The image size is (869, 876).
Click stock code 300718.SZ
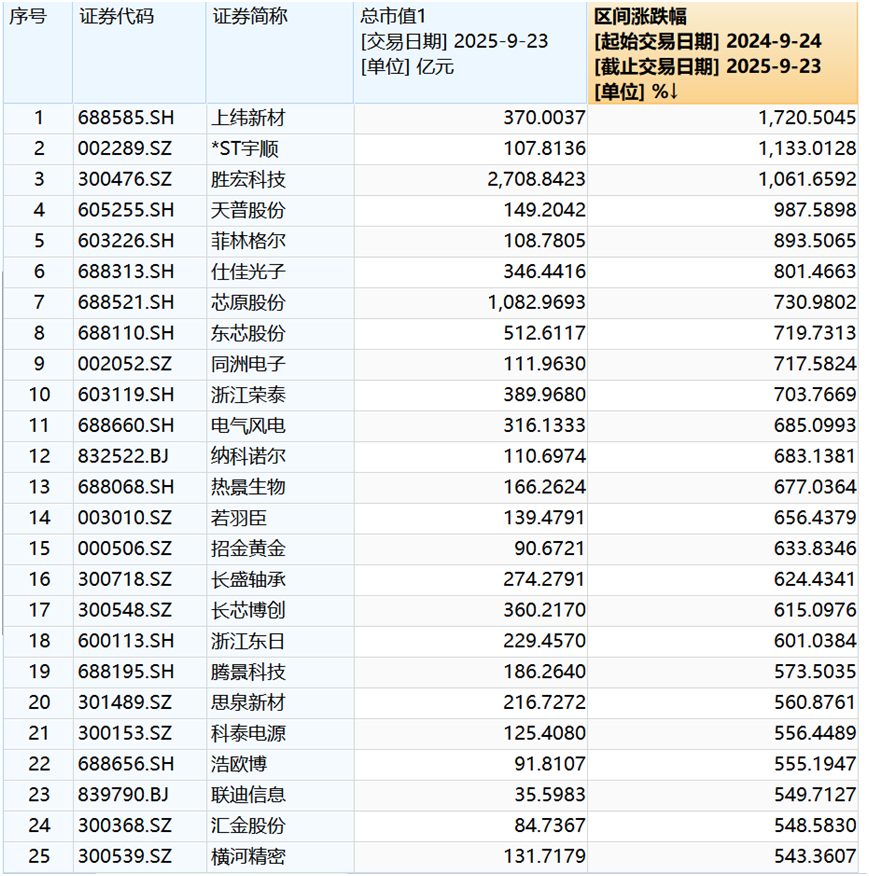click(125, 579)
